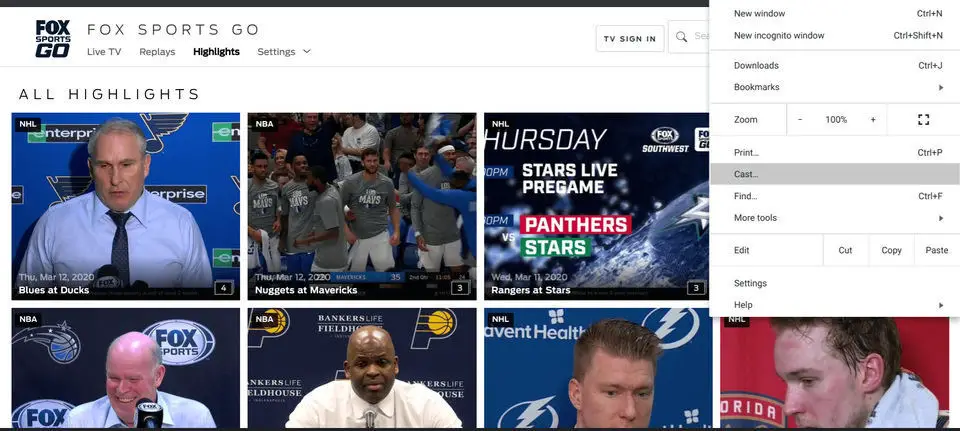Choose Print from the menu
960x431 pixels.
834,152
